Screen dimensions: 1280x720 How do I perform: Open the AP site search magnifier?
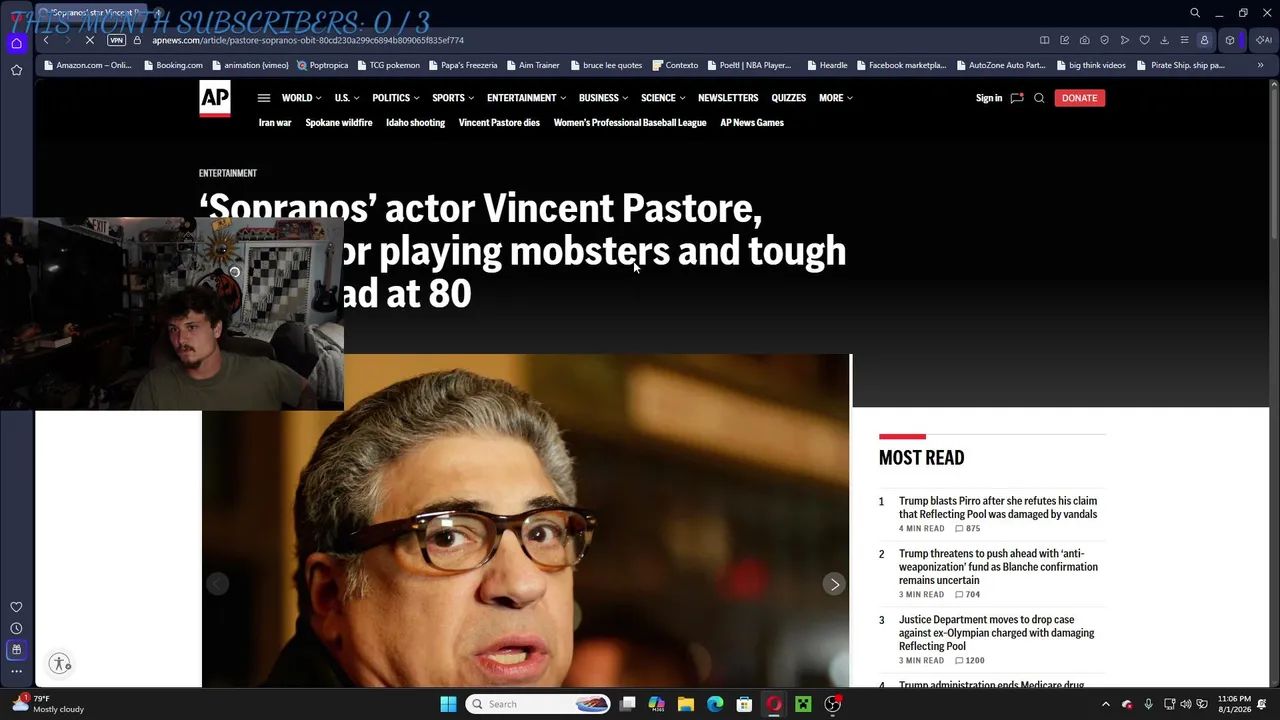(x=1039, y=98)
